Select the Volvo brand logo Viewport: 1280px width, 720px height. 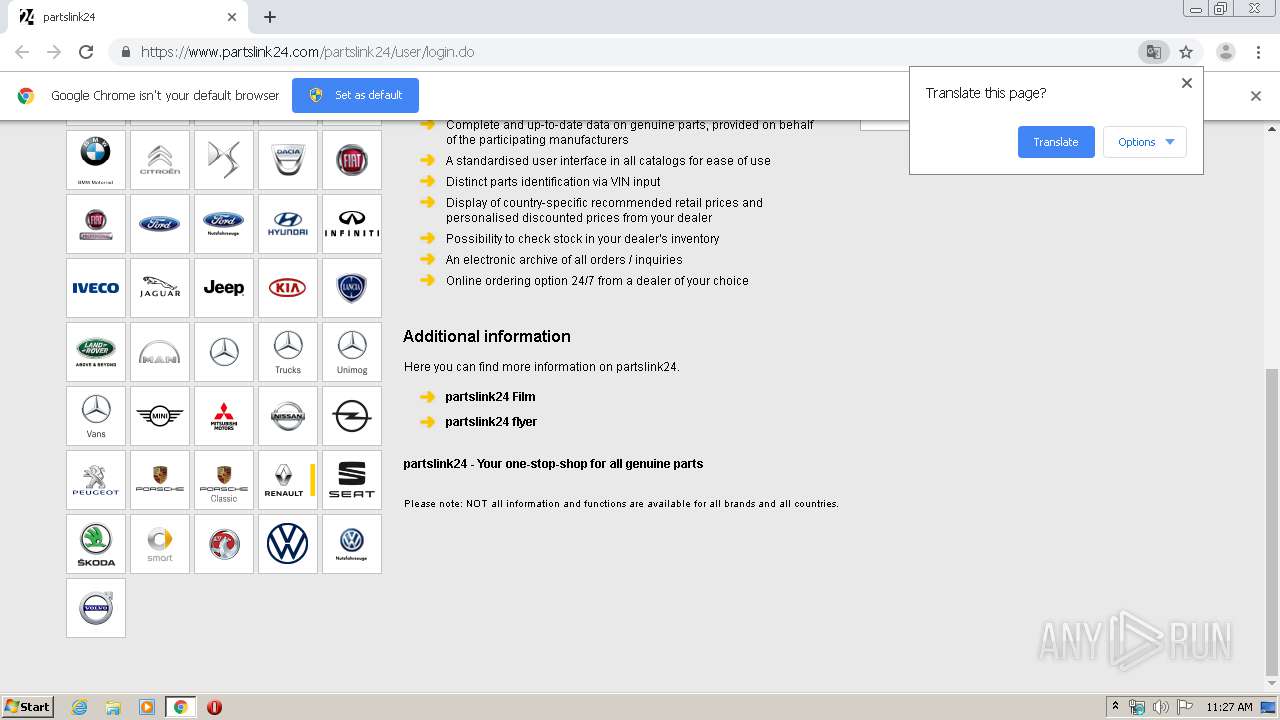(96, 608)
